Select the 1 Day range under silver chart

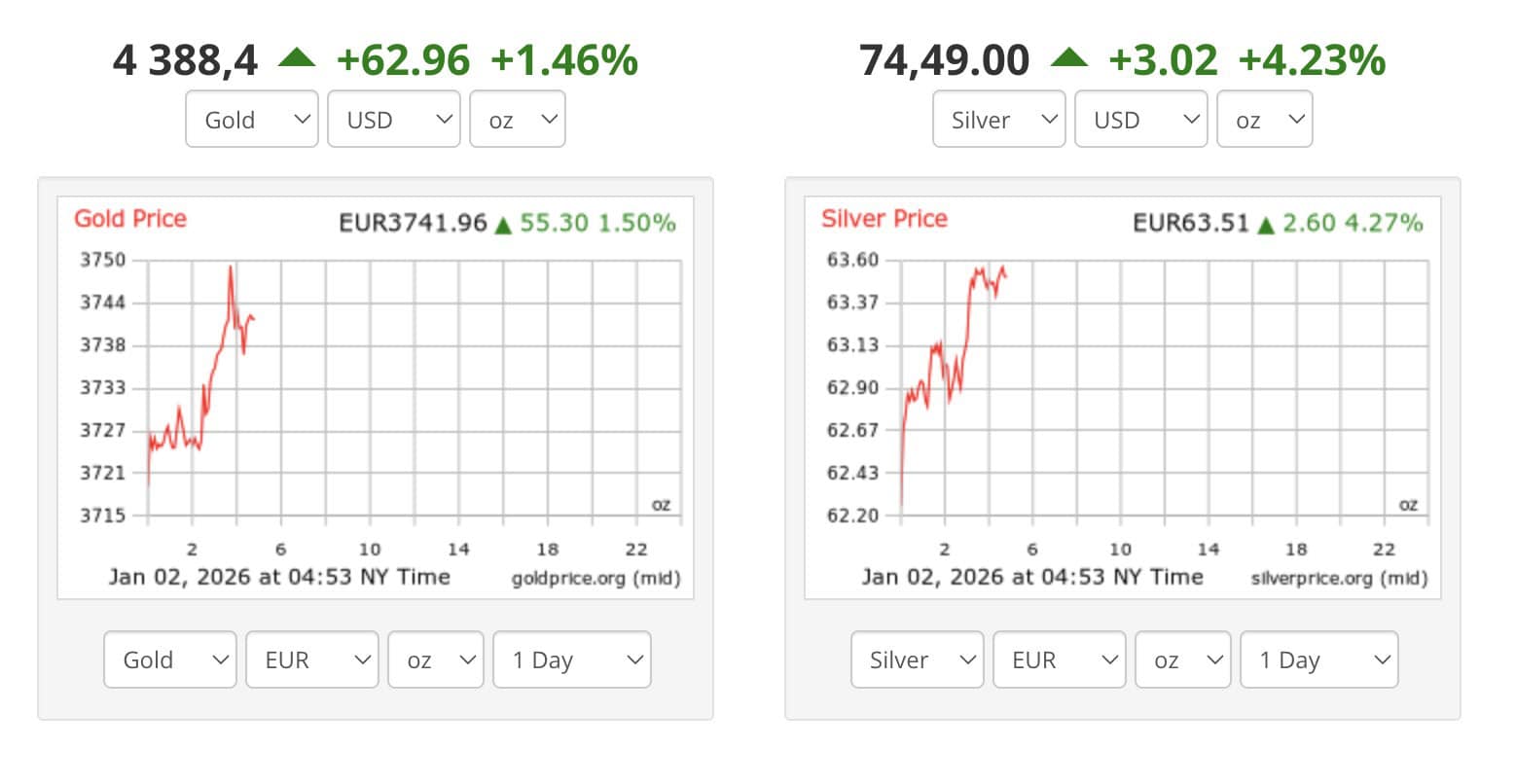(1318, 659)
